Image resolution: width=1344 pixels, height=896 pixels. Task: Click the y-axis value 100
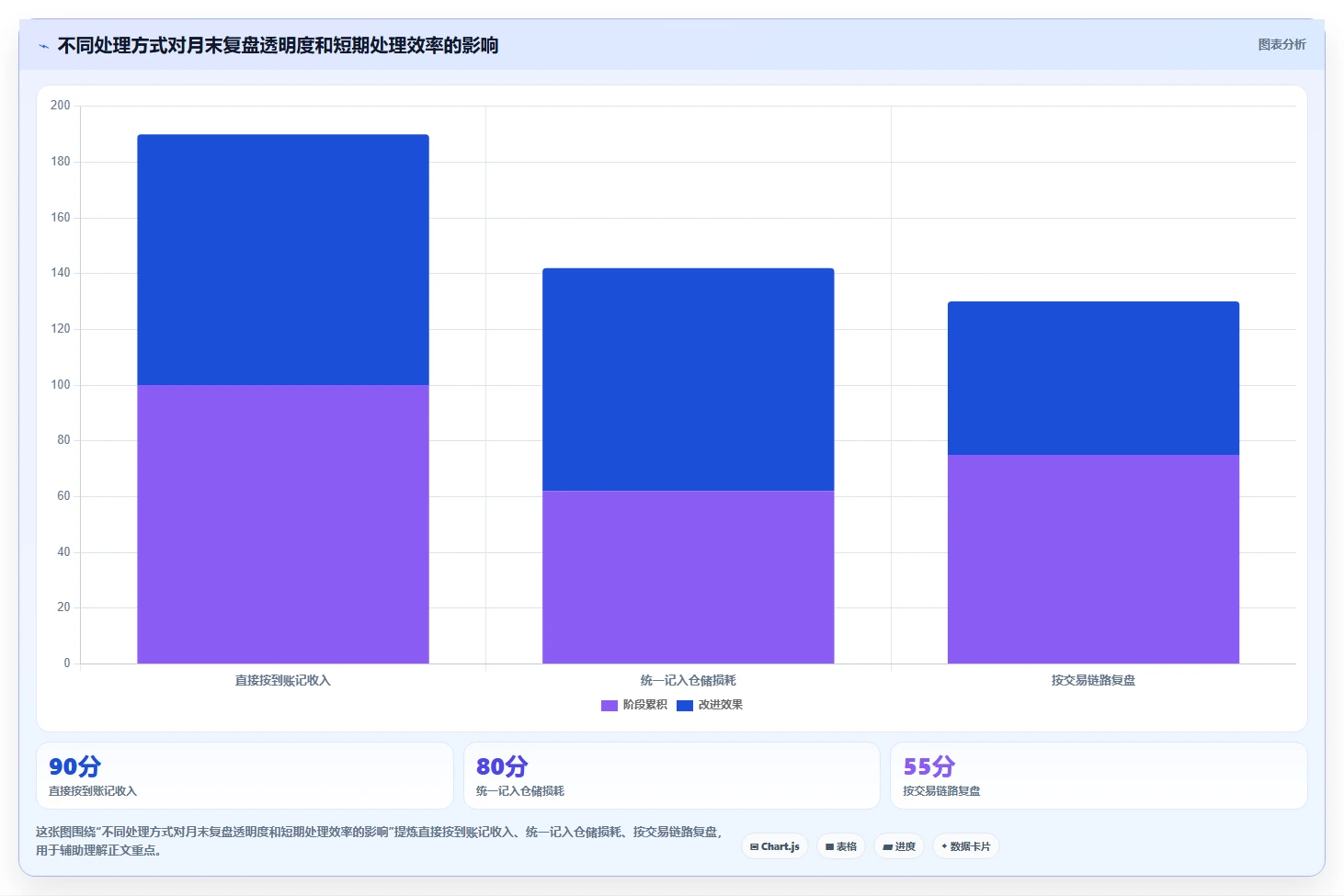61,385
